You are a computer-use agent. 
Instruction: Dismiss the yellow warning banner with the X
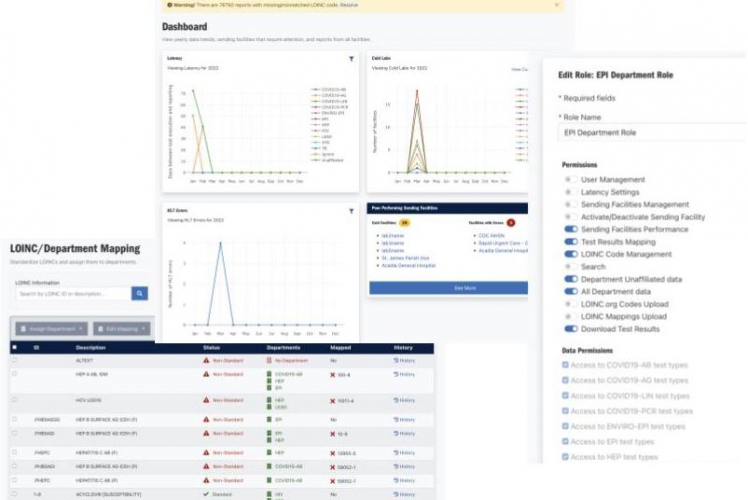(x=556, y=5)
